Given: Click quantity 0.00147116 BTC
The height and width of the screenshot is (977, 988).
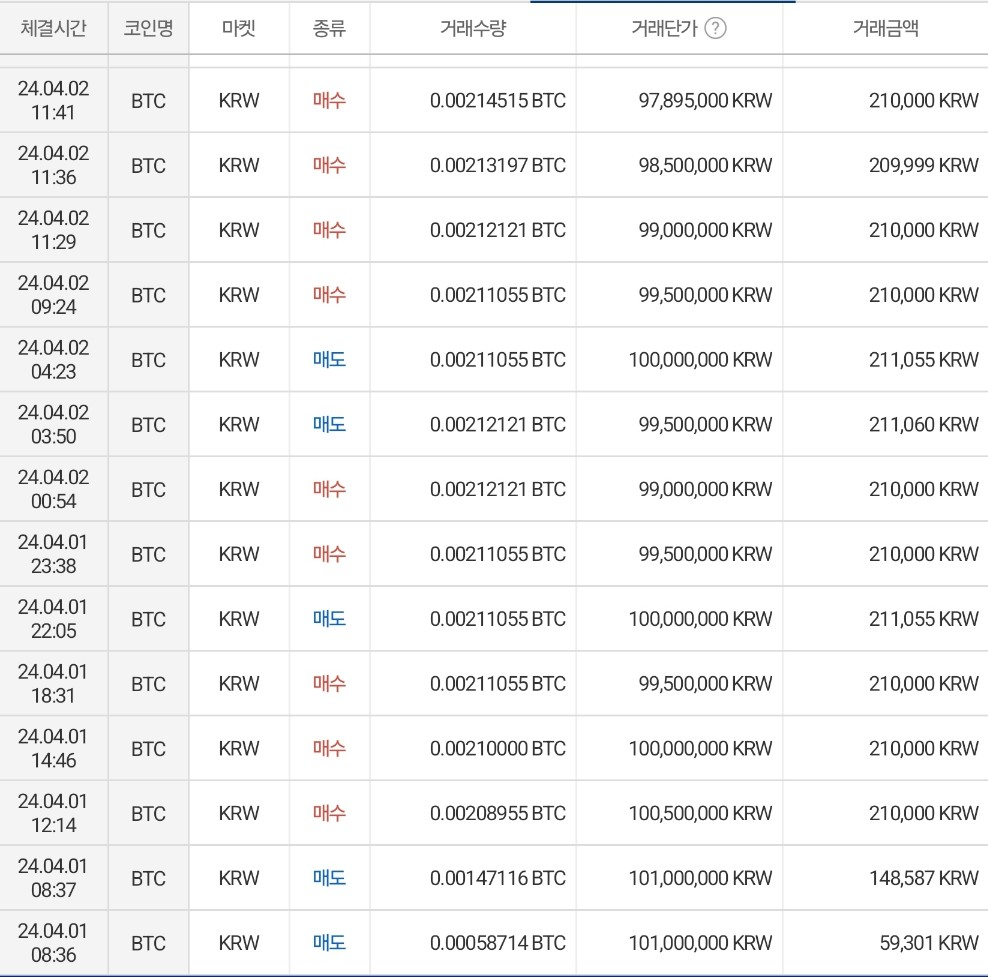Looking at the screenshot, I should tap(498, 879).
